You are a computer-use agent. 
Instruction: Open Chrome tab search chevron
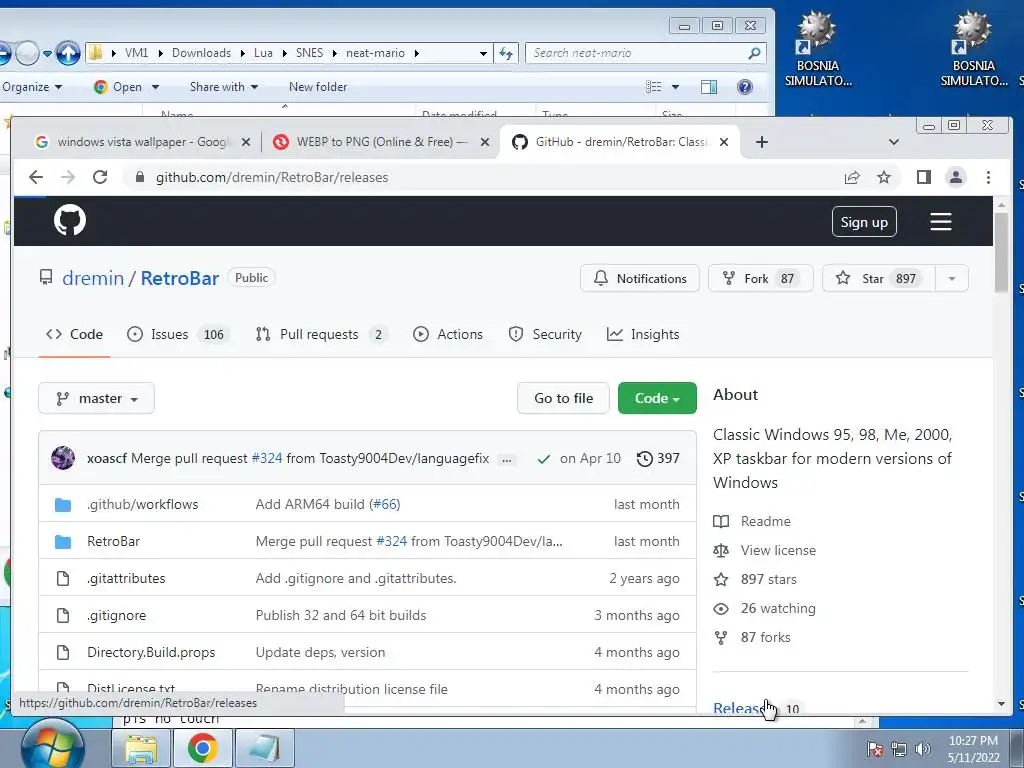[893, 142]
